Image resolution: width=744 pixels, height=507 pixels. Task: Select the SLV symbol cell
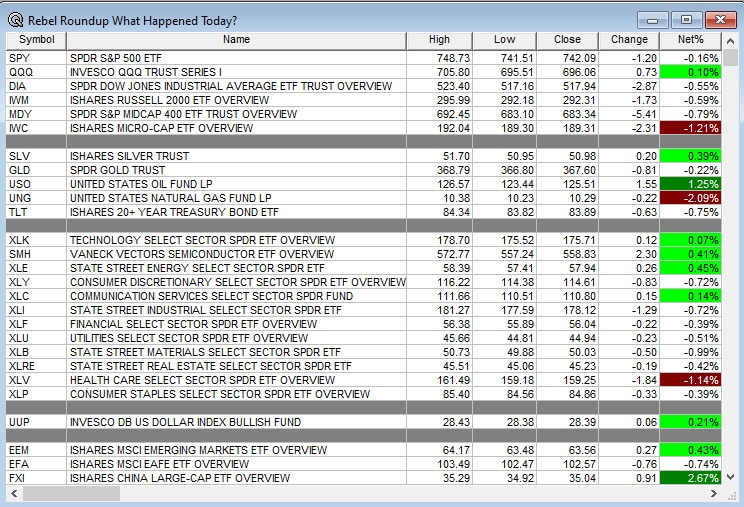click(36, 156)
